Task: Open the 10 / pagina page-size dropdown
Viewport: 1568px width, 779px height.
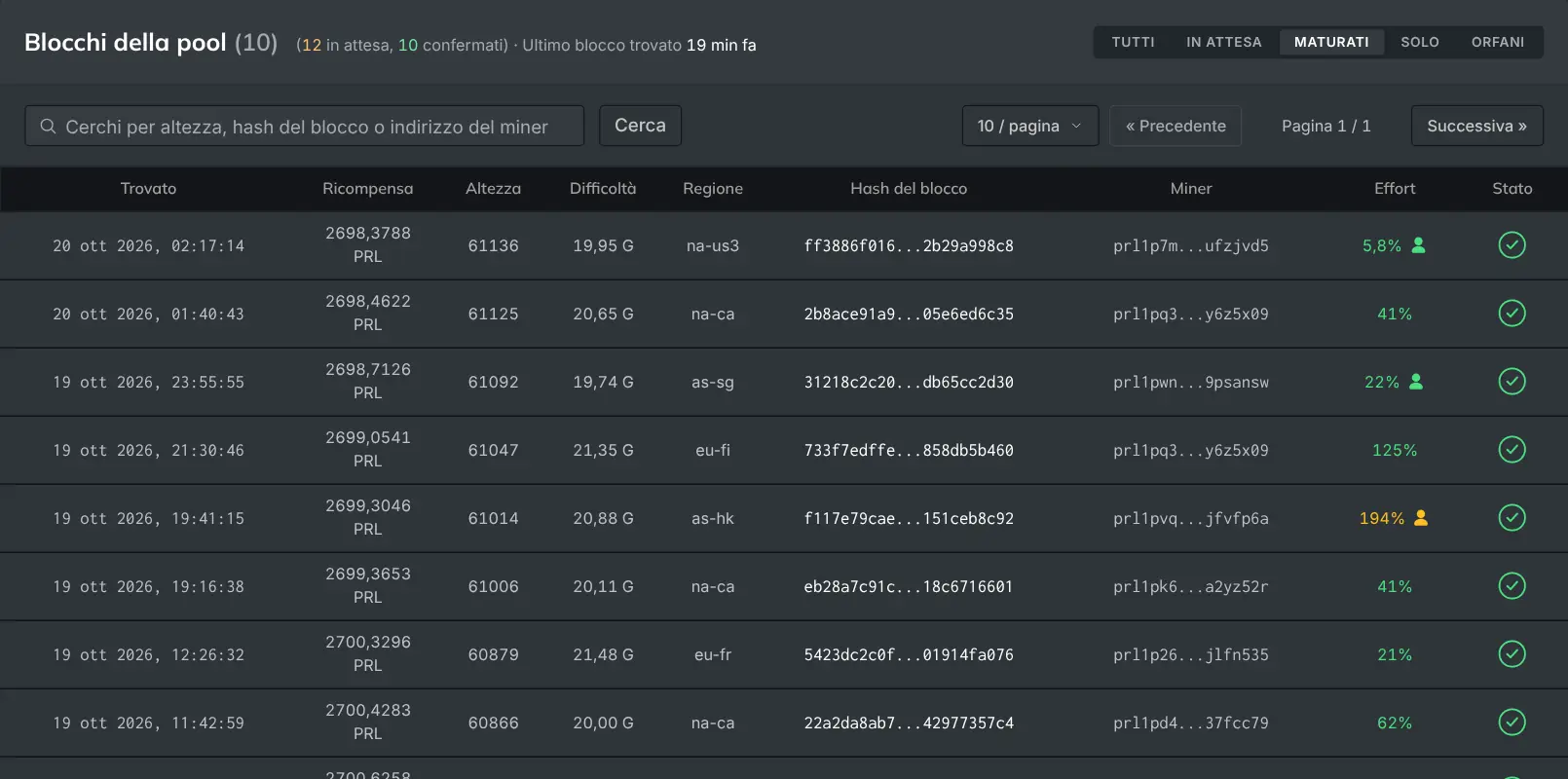Action: tap(1030, 126)
